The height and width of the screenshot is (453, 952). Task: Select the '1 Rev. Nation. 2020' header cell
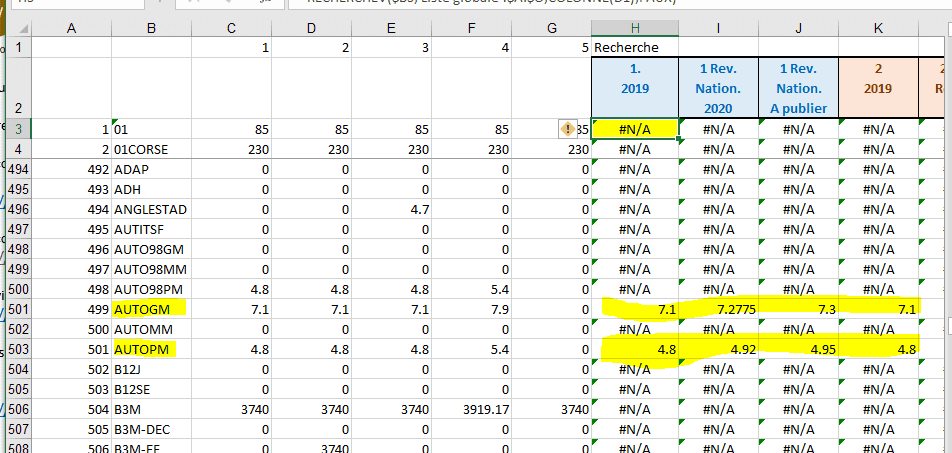(x=717, y=88)
